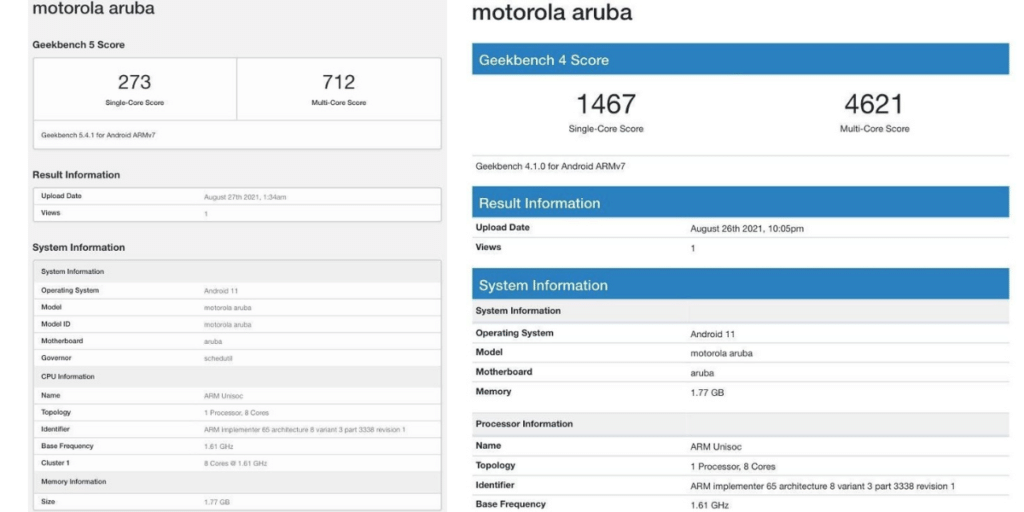Click the 712 multi-core score value
The height and width of the screenshot is (512, 1024).
[x=338, y=82]
